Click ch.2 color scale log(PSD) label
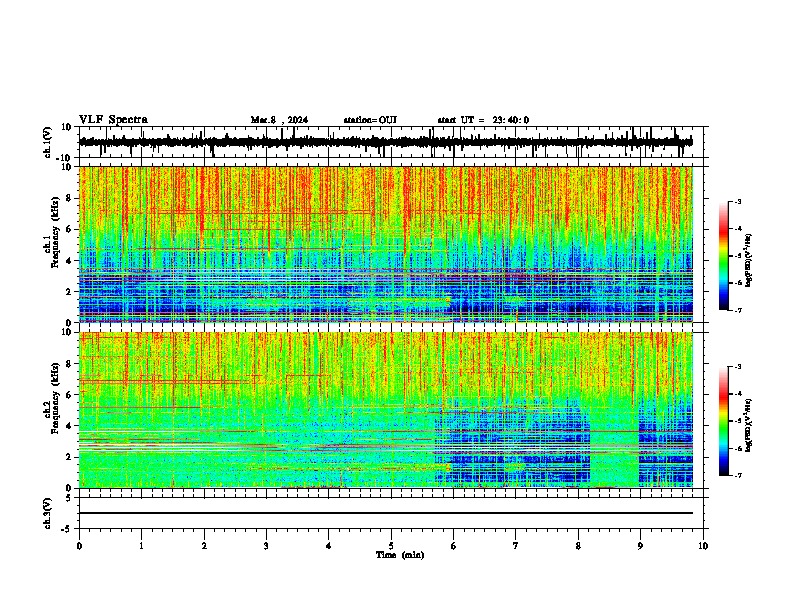This screenshot has width=792, height=612. click(x=749, y=426)
